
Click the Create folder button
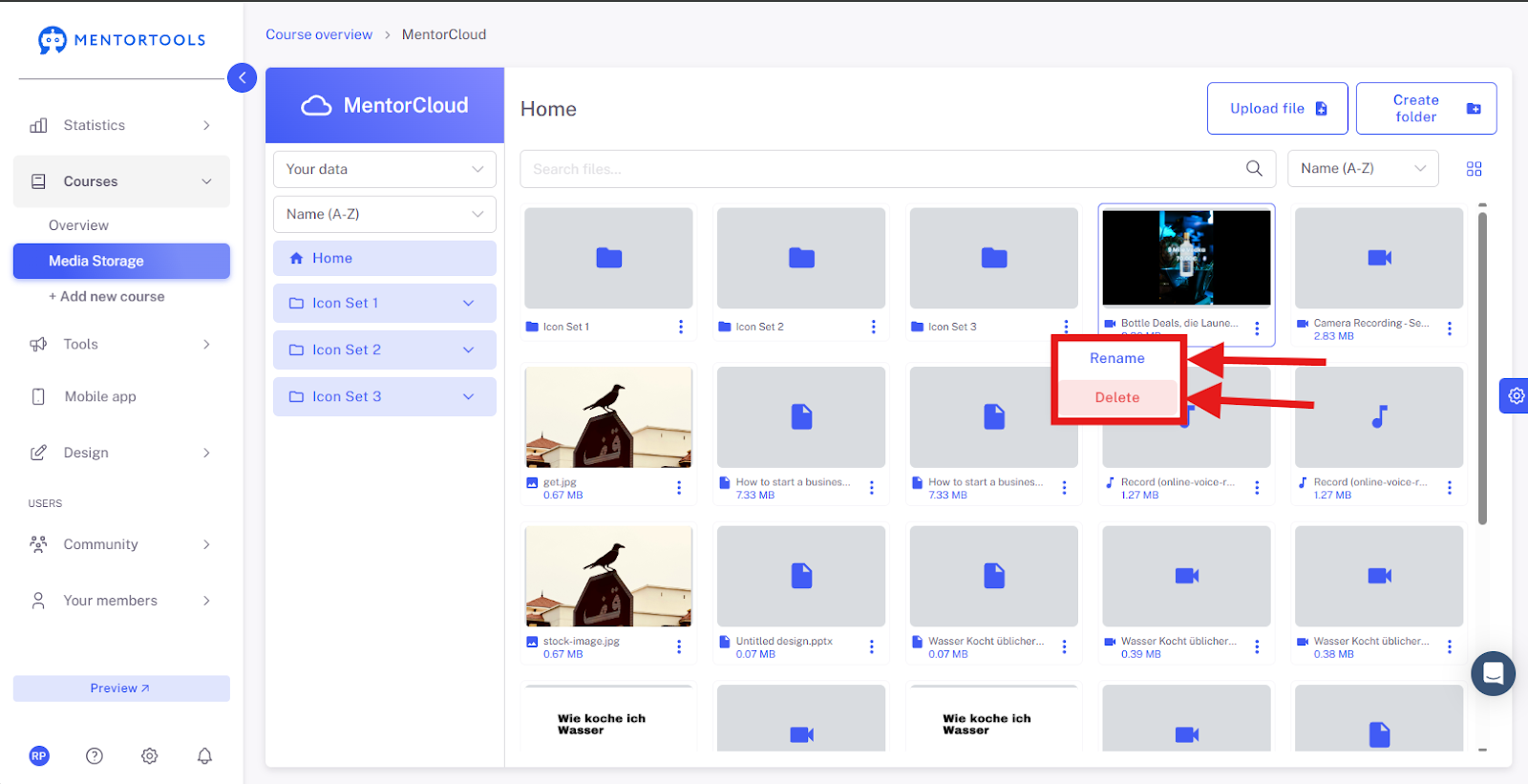coord(1427,109)
